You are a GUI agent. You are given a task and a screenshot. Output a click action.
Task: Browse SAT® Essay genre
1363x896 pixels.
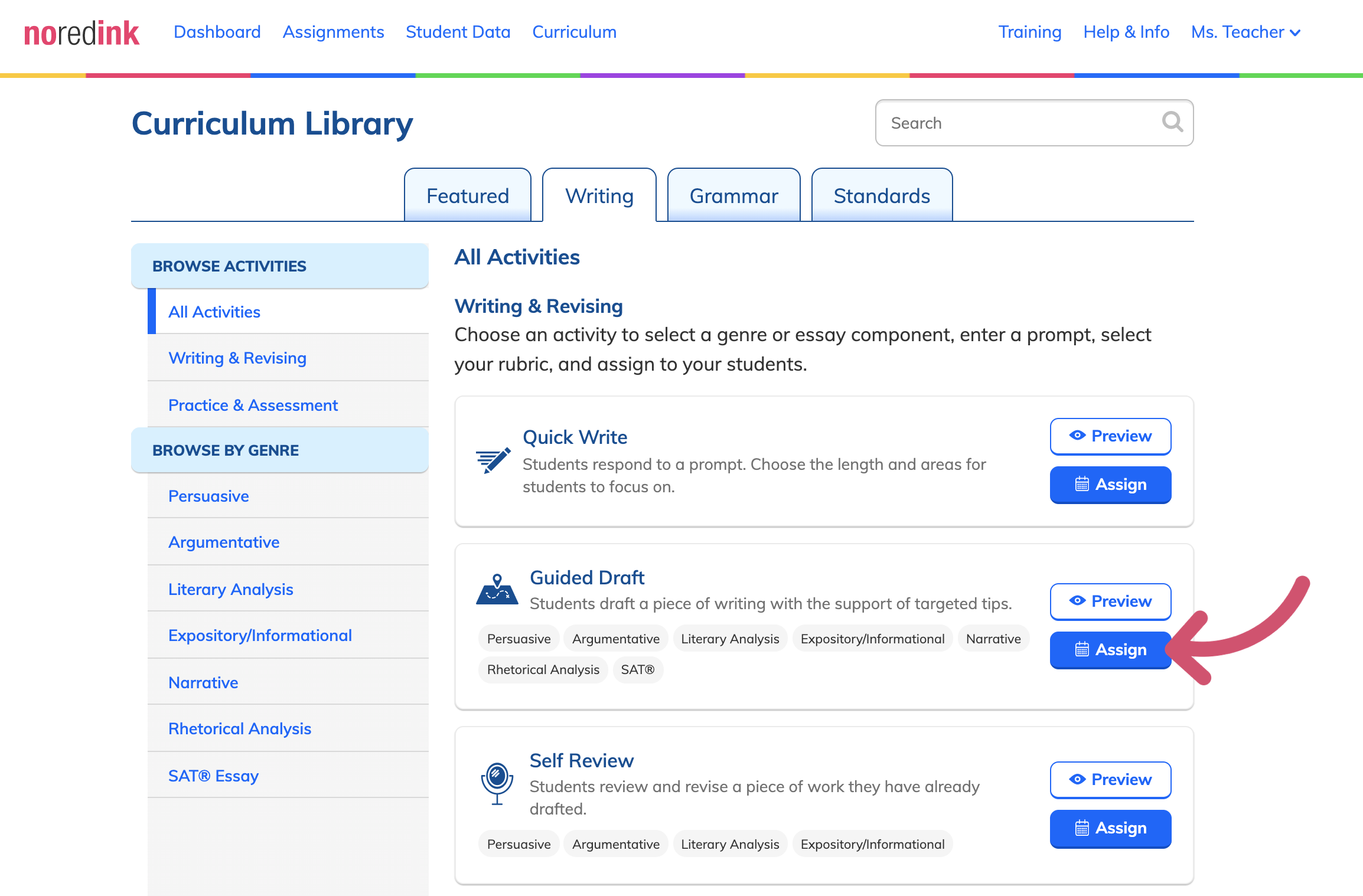(x=288, y=776)
